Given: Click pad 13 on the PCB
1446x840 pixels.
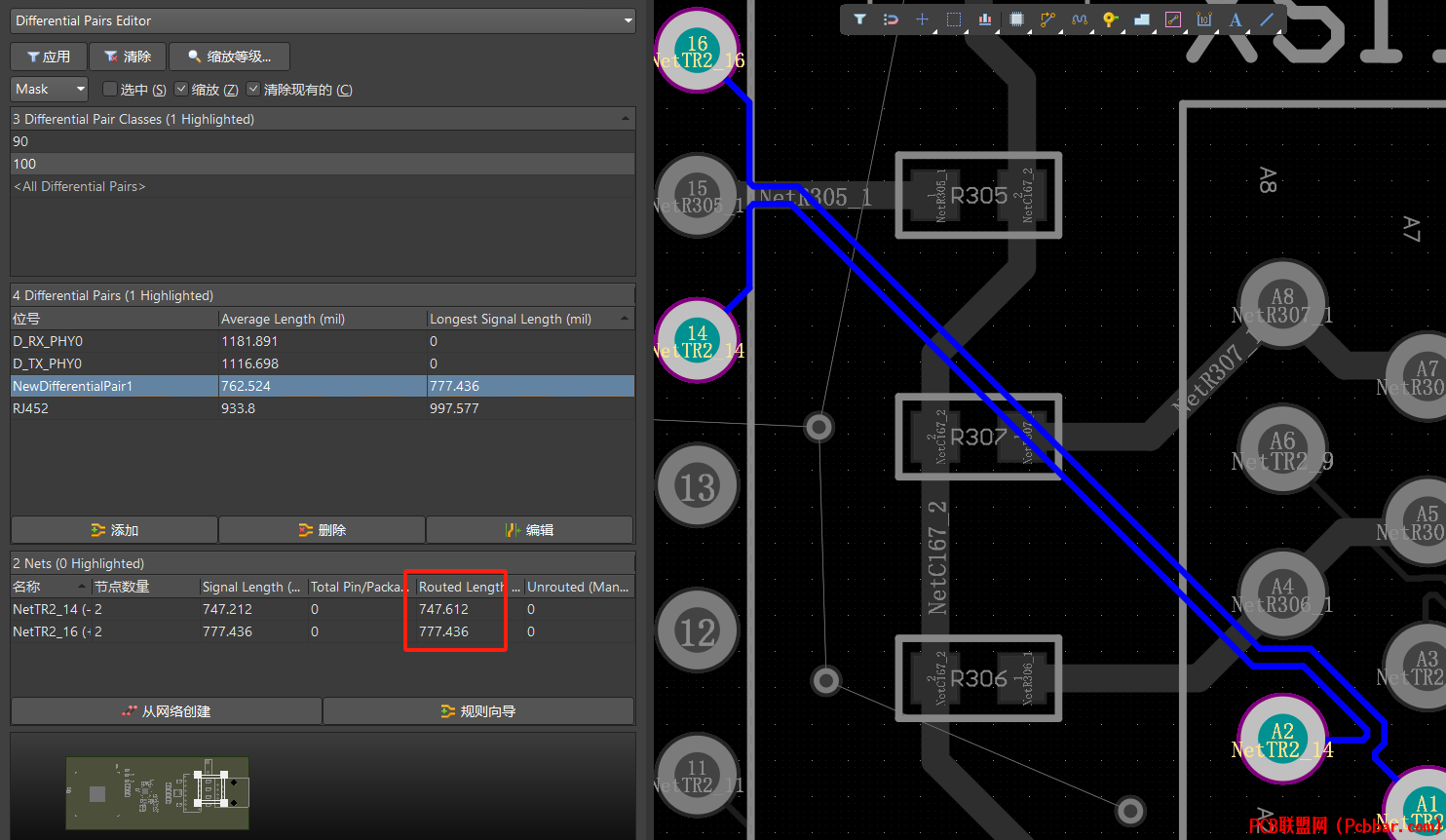Looking at the screenshot, I should point(697,486).
